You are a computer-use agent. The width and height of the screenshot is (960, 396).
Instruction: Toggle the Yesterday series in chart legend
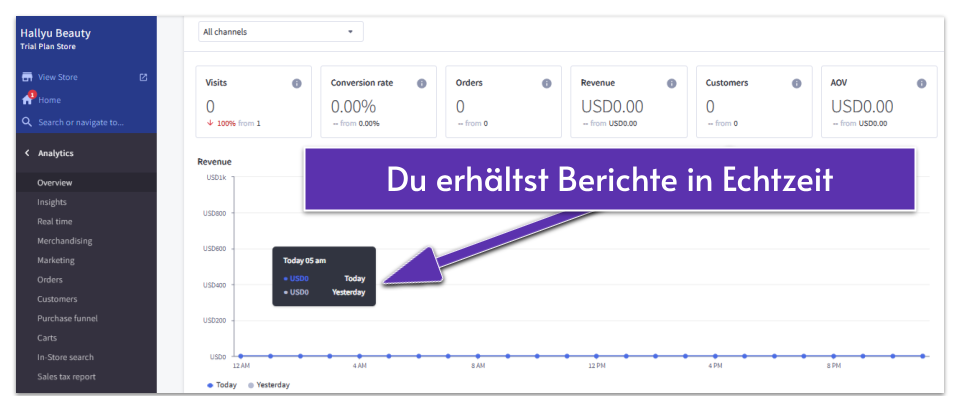tap(269, 385)
